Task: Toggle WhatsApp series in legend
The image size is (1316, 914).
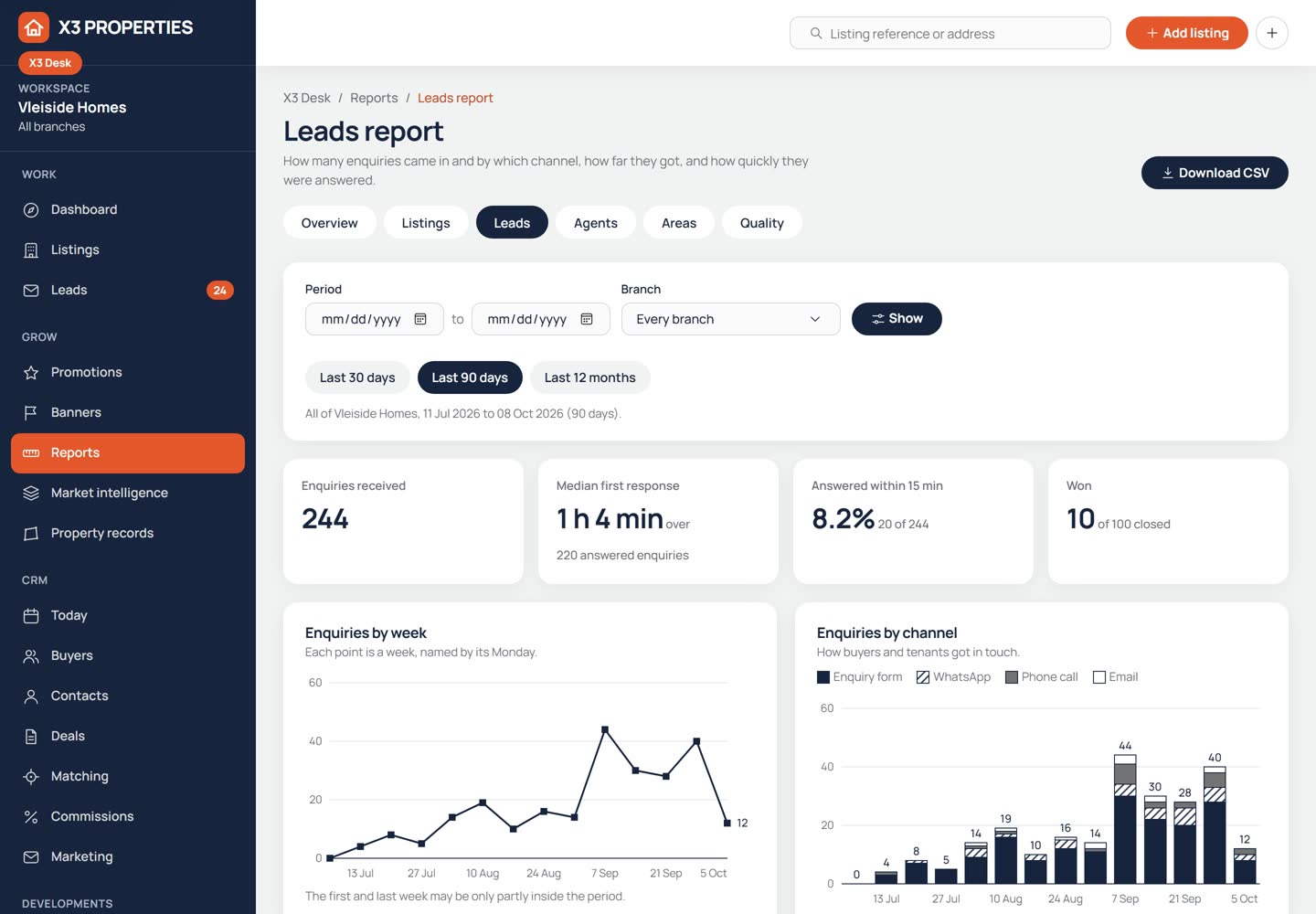Action: tap(953, 677)
